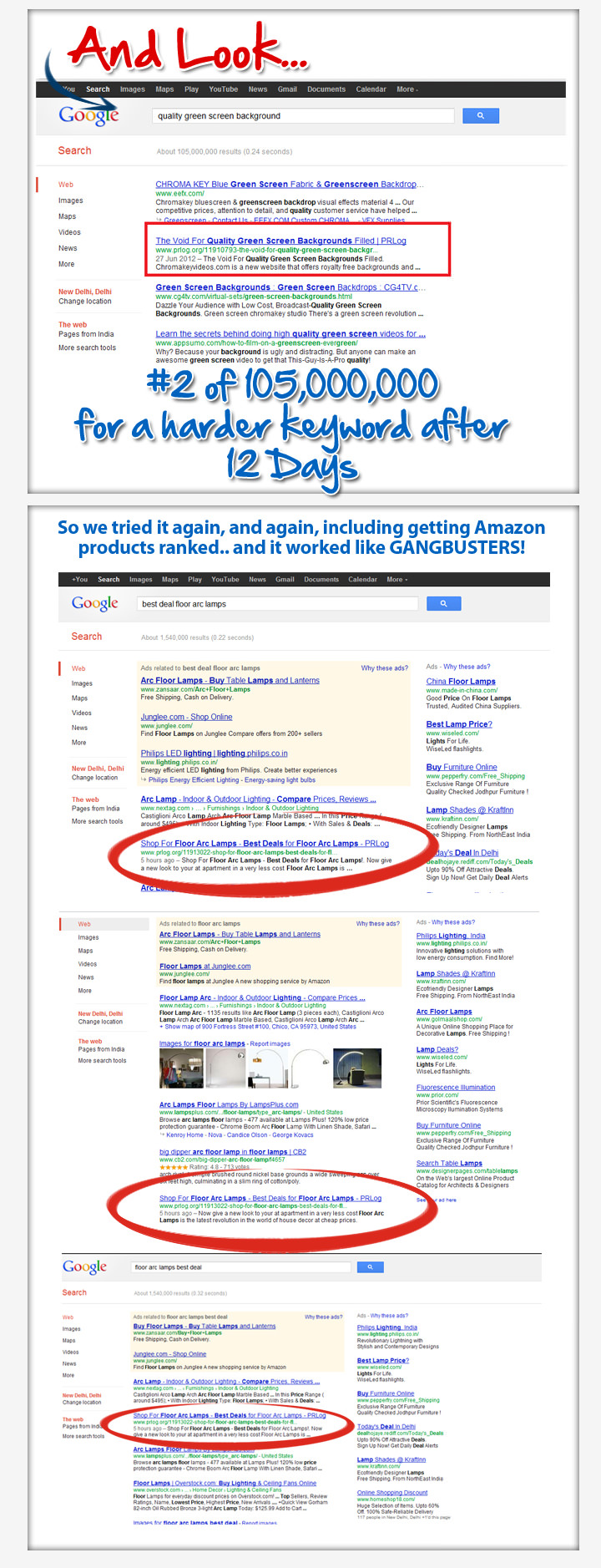Click 'George Kovacs' sublink under LampsPlus result
The height and width of the screenshot is (1568, 601).
coord(292,1134)
